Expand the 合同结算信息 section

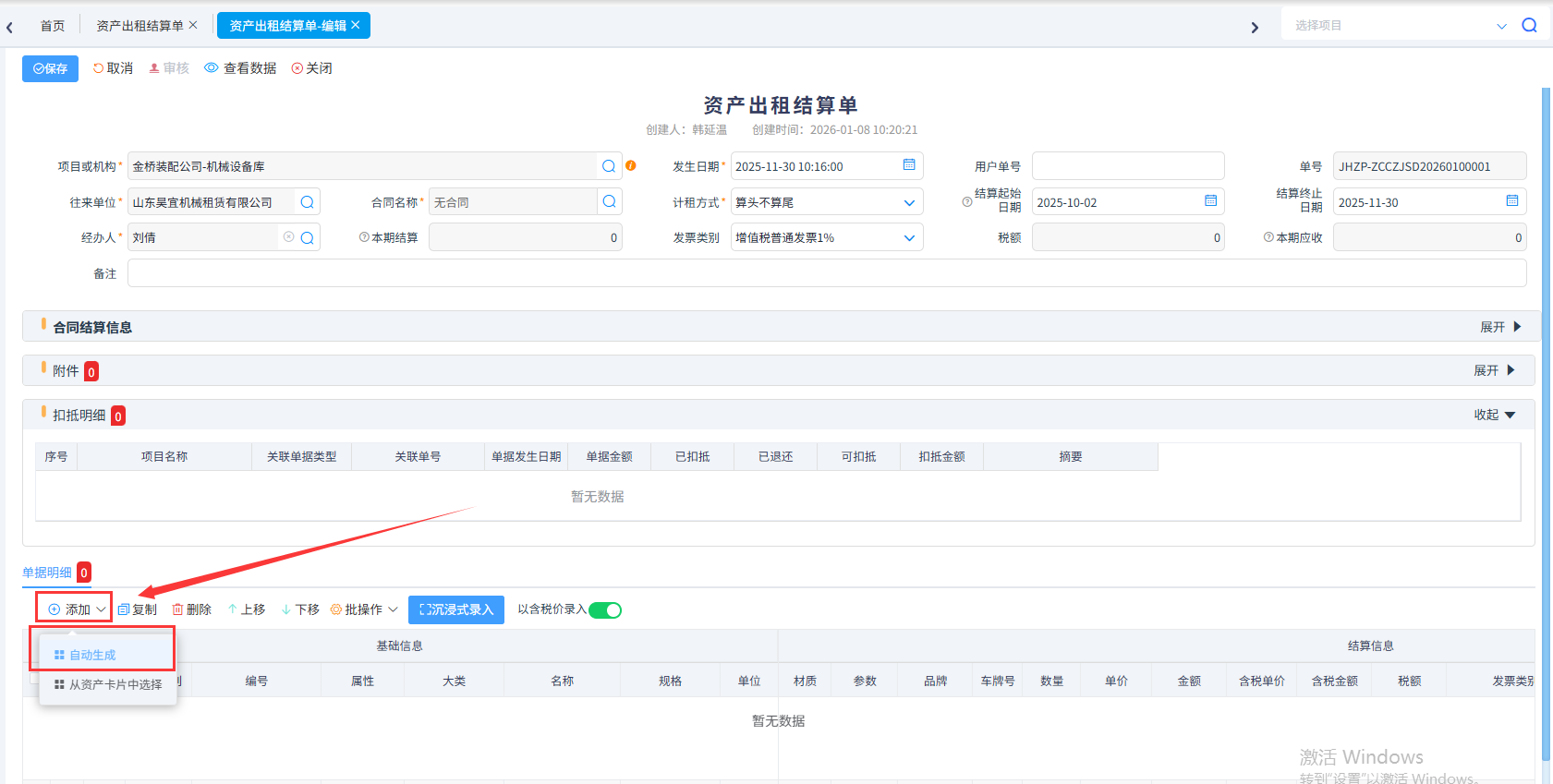[x=1500, y=327]
